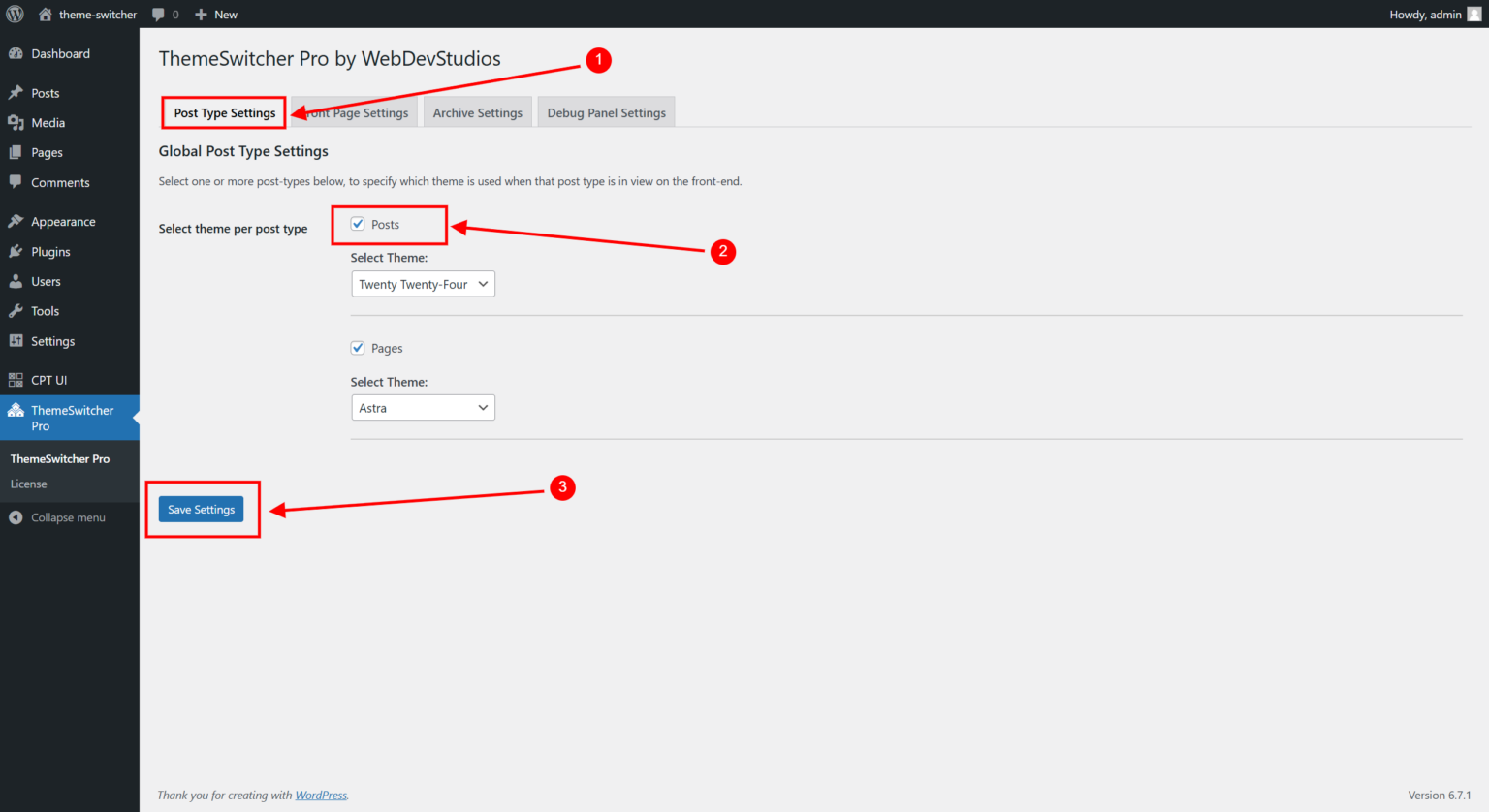Open the Tools sidebar icon
1489x812 pixels.
[x=16, y=311]
